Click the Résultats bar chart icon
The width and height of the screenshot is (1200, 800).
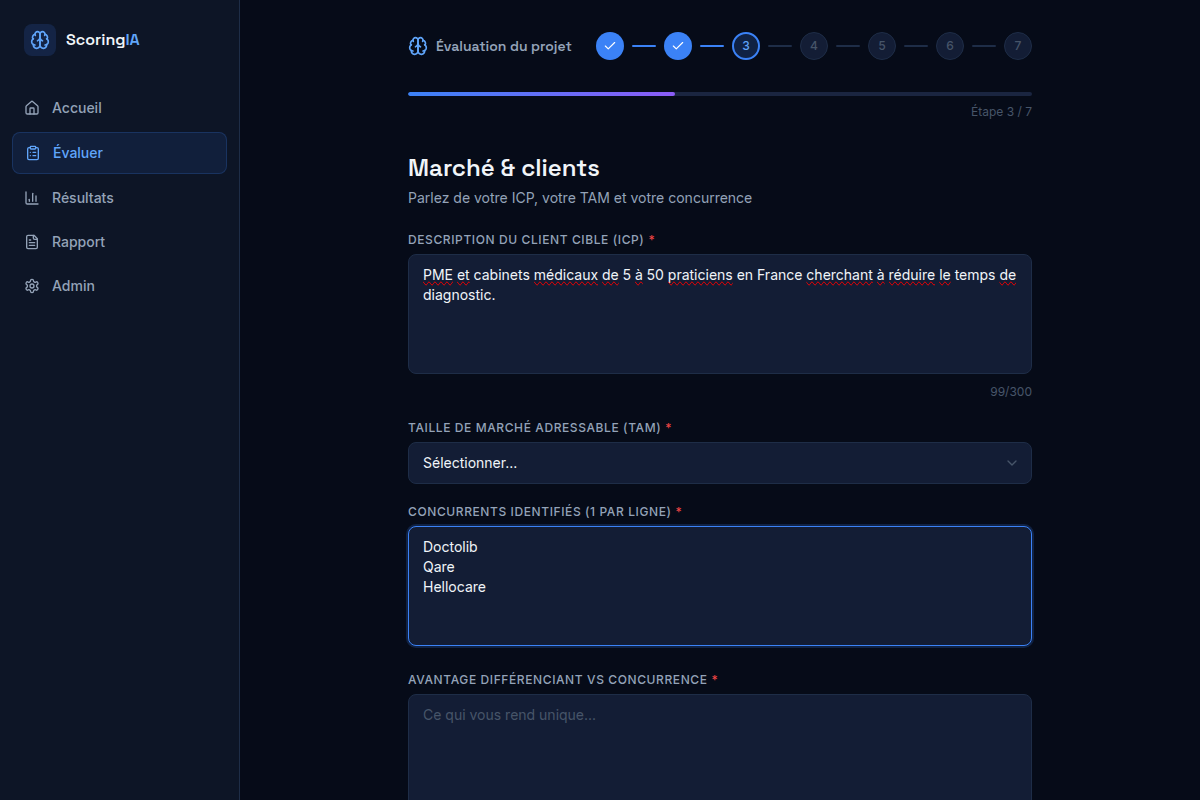coord(32,198)
